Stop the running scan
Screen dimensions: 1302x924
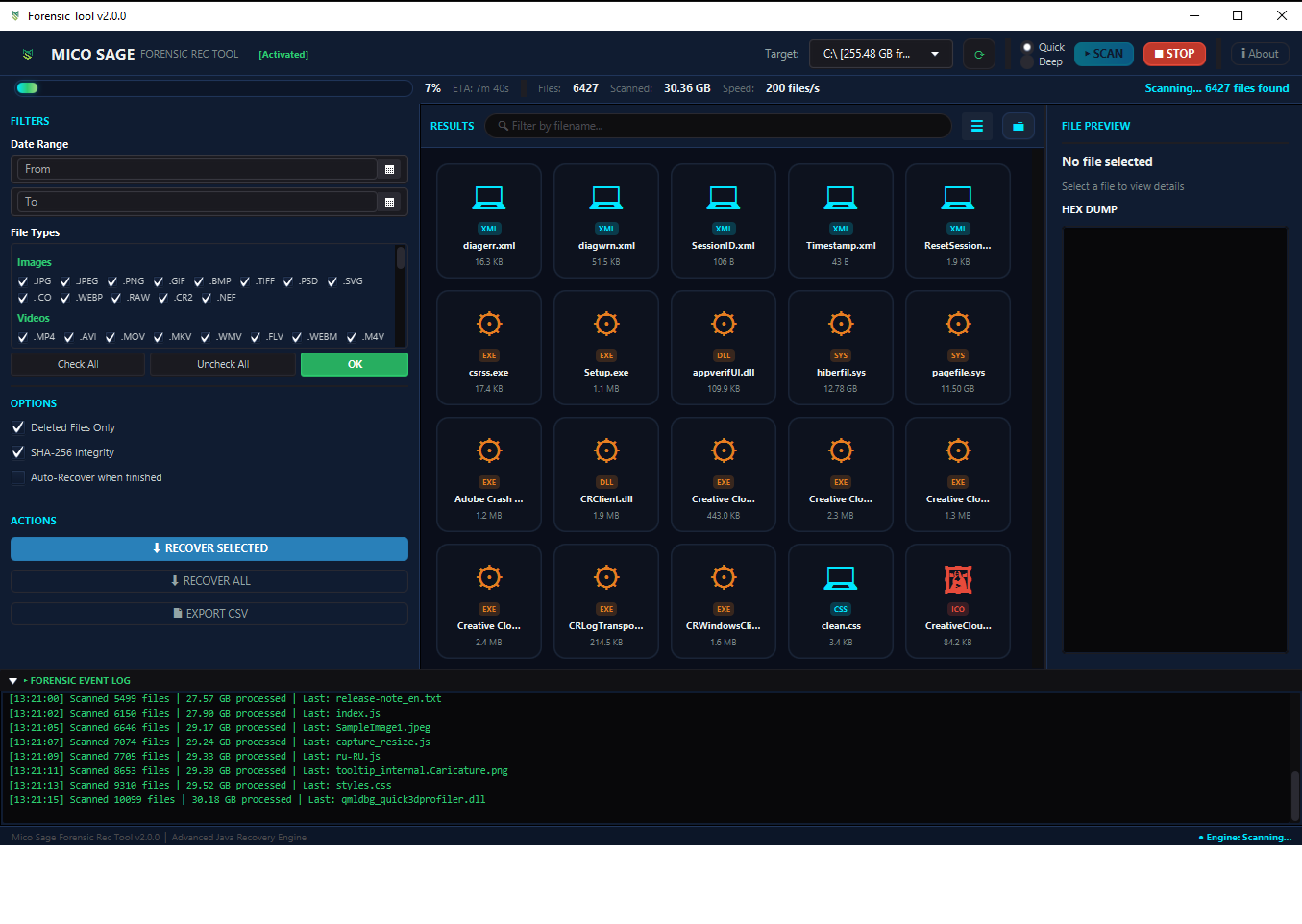pyautogui.click(x=1174, y=54)
